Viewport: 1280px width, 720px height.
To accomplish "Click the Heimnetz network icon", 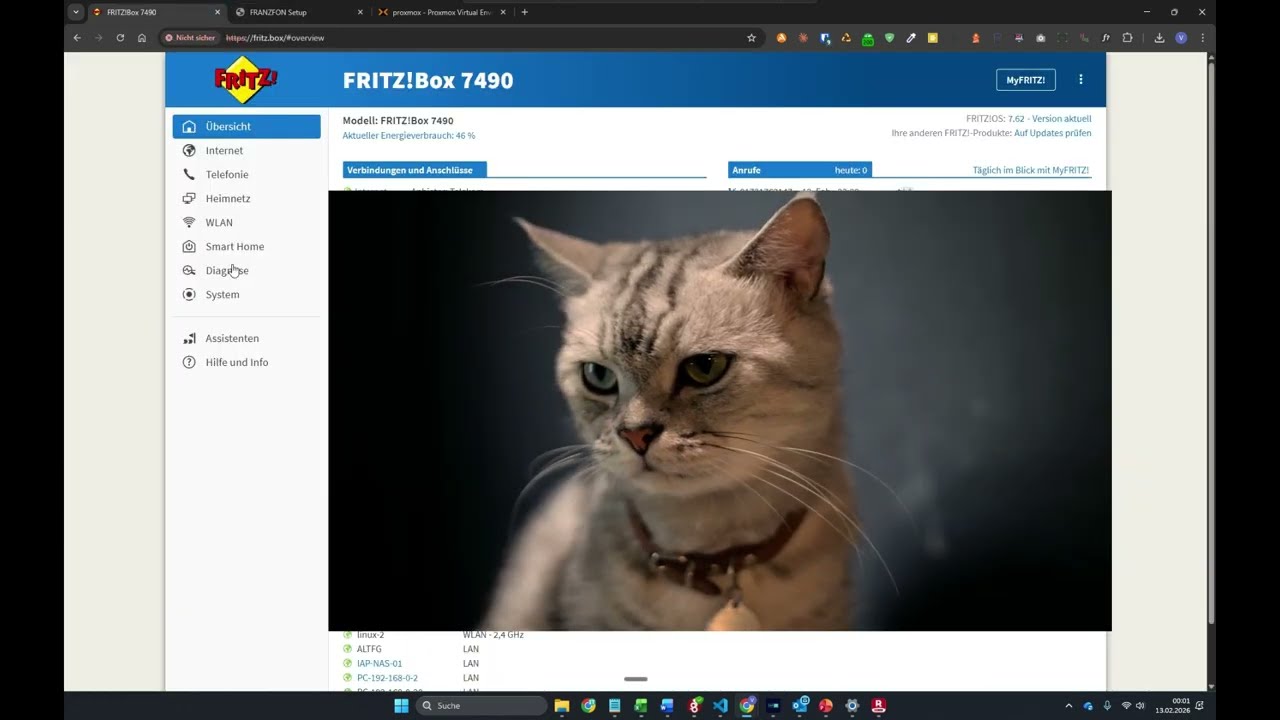I will 189,199.
